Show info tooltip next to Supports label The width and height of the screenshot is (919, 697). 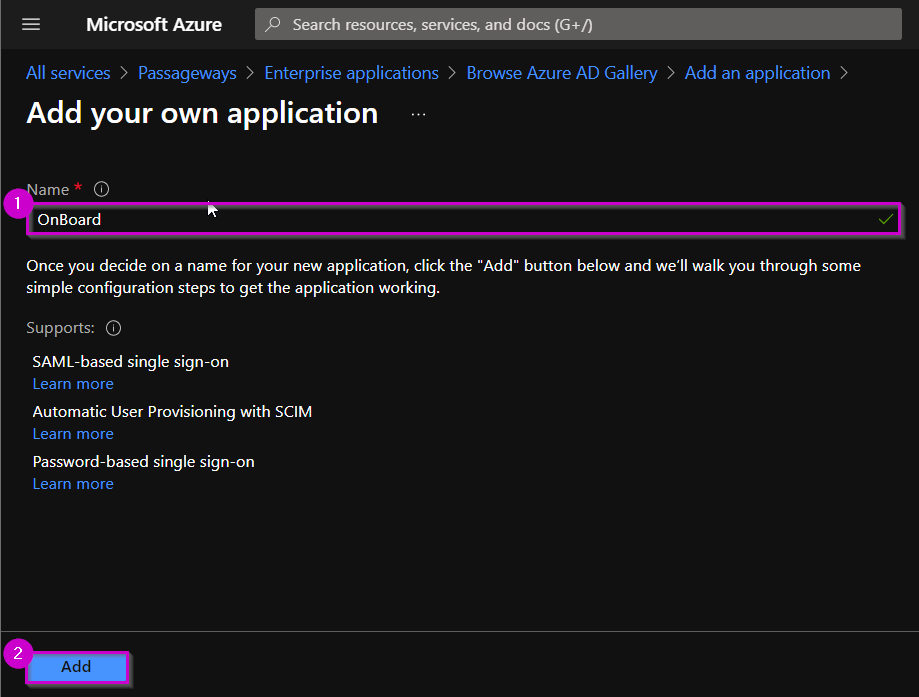(x=113, y=328)
